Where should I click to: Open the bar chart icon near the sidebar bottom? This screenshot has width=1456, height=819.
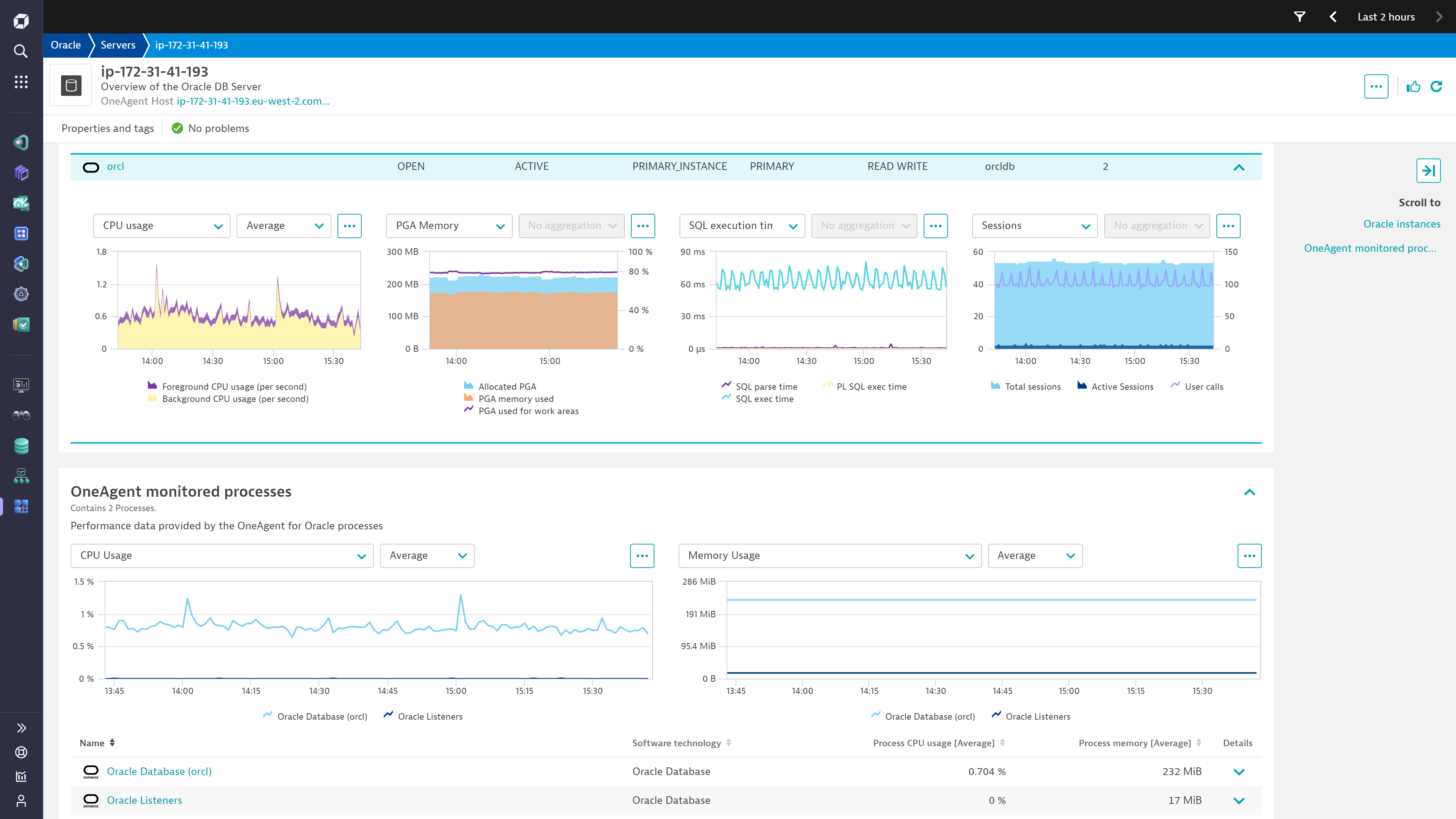[x=21, y=777]
